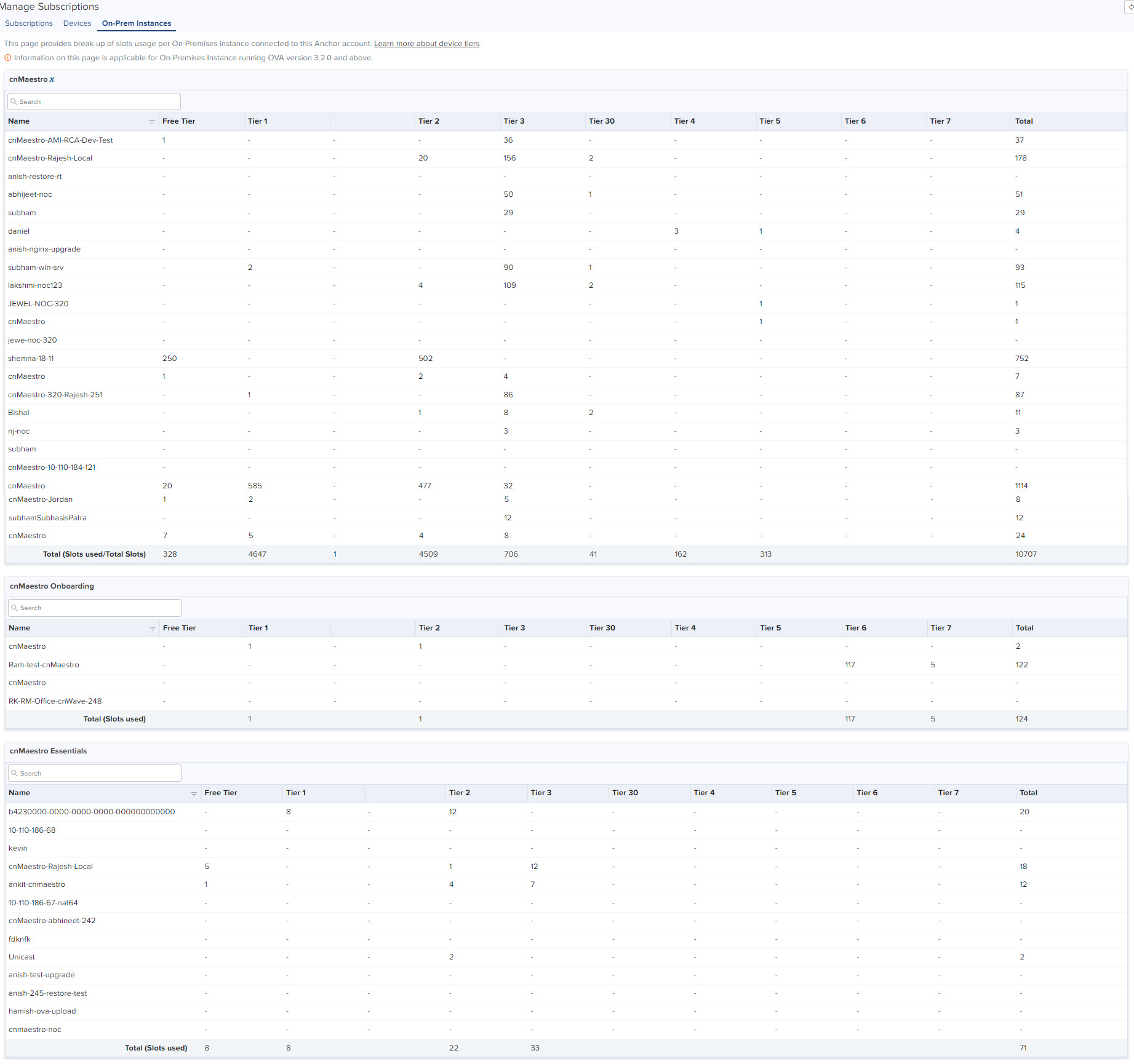Image resolution: width=1134 pixels, height=1064 pixels.
Task: Select the subham-win-srv instance row
Action: (x=566, y=268)
